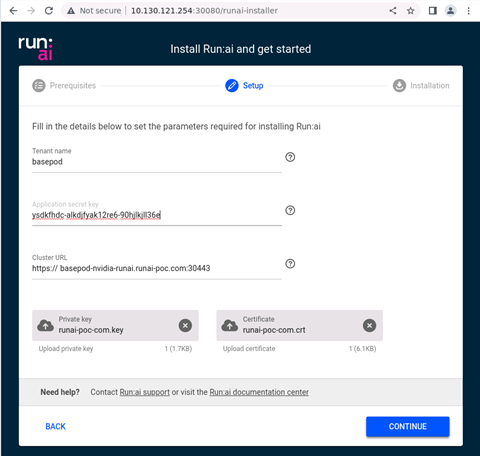480x456 pixels.
Task: Click the Private key upload cloud icon
Action: tap(45, 325)
